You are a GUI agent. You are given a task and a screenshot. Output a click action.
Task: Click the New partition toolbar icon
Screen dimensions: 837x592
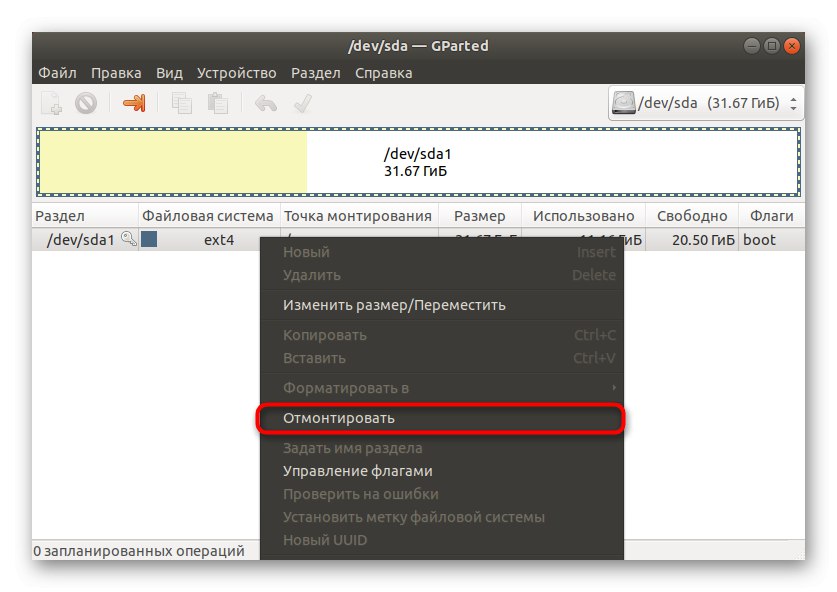pos(52,104)
